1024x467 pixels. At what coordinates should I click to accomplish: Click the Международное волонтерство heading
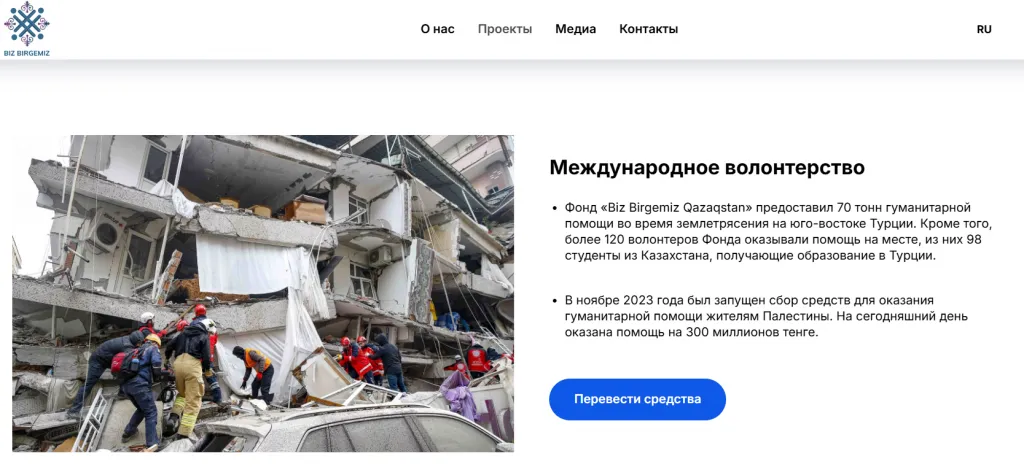(x=707, y=167)
